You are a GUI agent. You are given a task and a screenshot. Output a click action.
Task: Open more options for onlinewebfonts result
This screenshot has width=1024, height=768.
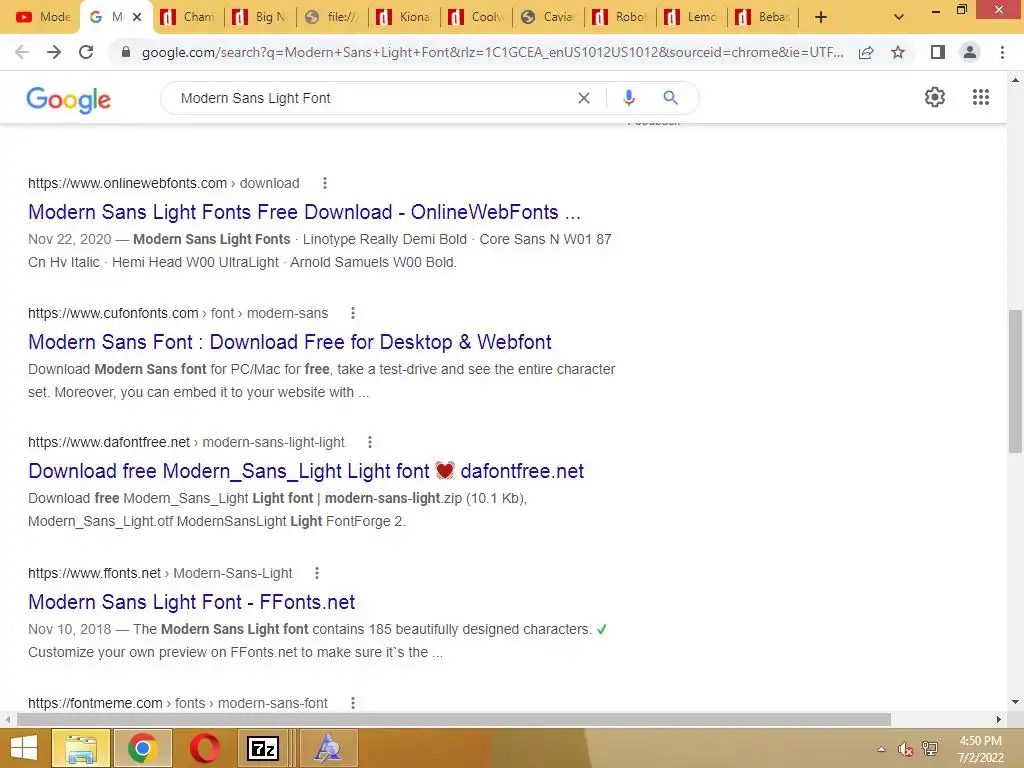point(325,184)
